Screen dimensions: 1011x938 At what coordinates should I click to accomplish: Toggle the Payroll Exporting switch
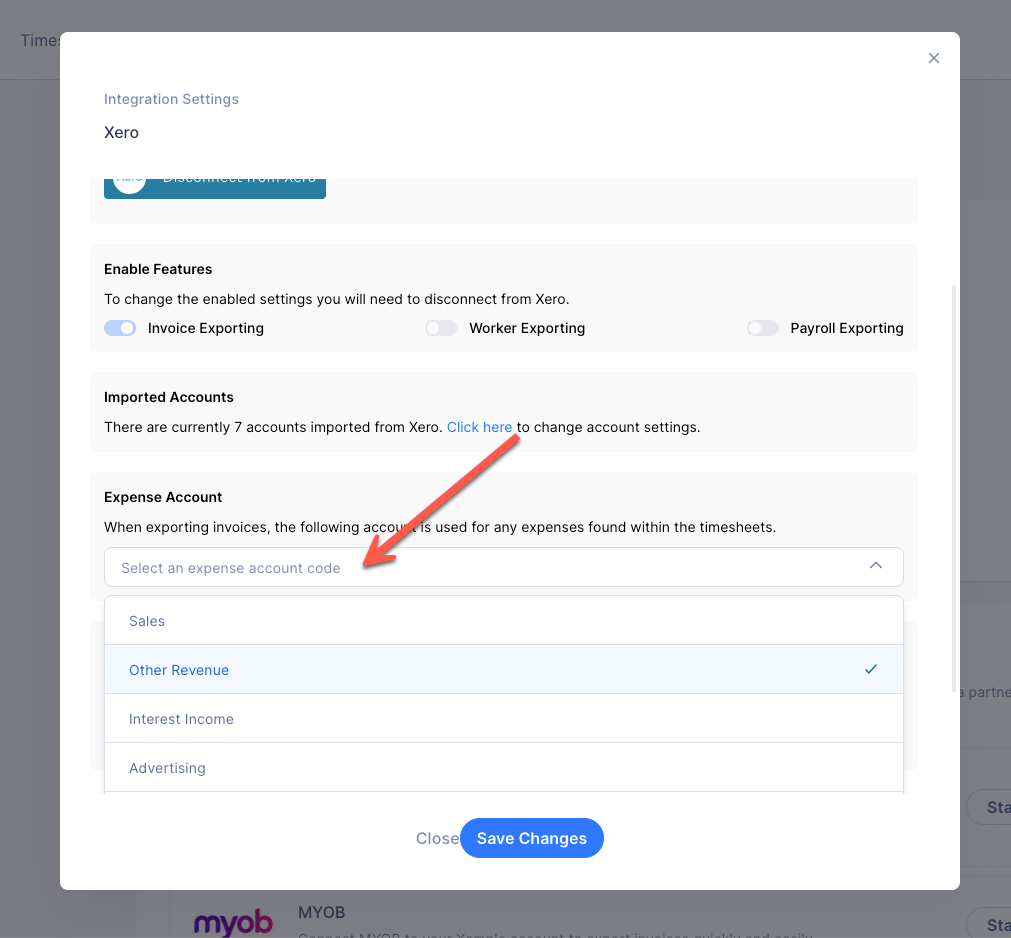click(x=763, y=328)
